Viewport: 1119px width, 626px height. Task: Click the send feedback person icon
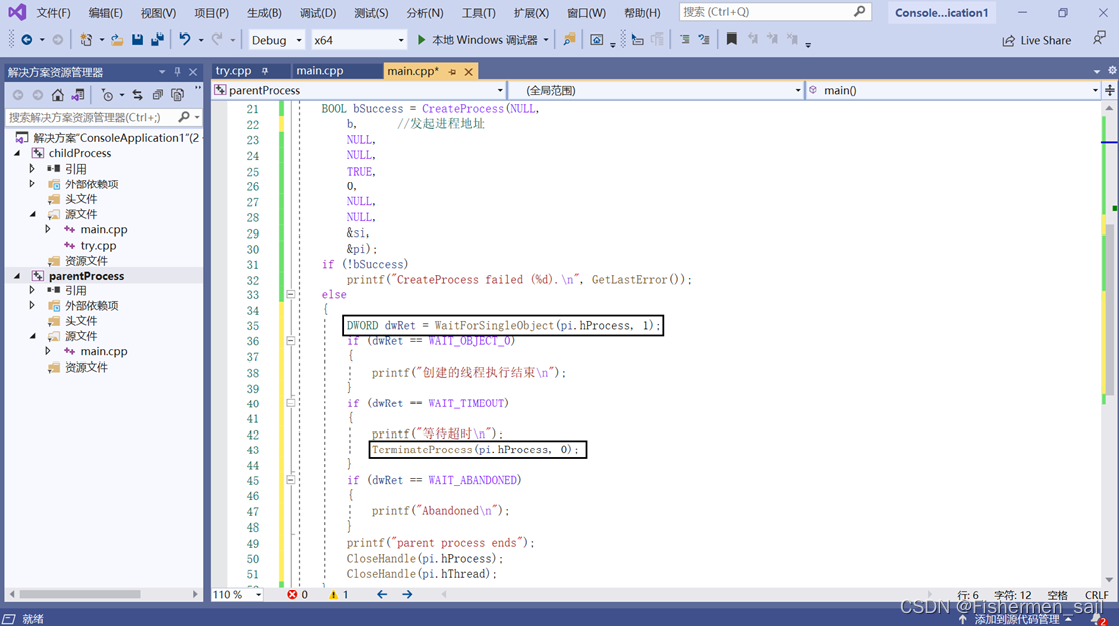point(1099,39)
